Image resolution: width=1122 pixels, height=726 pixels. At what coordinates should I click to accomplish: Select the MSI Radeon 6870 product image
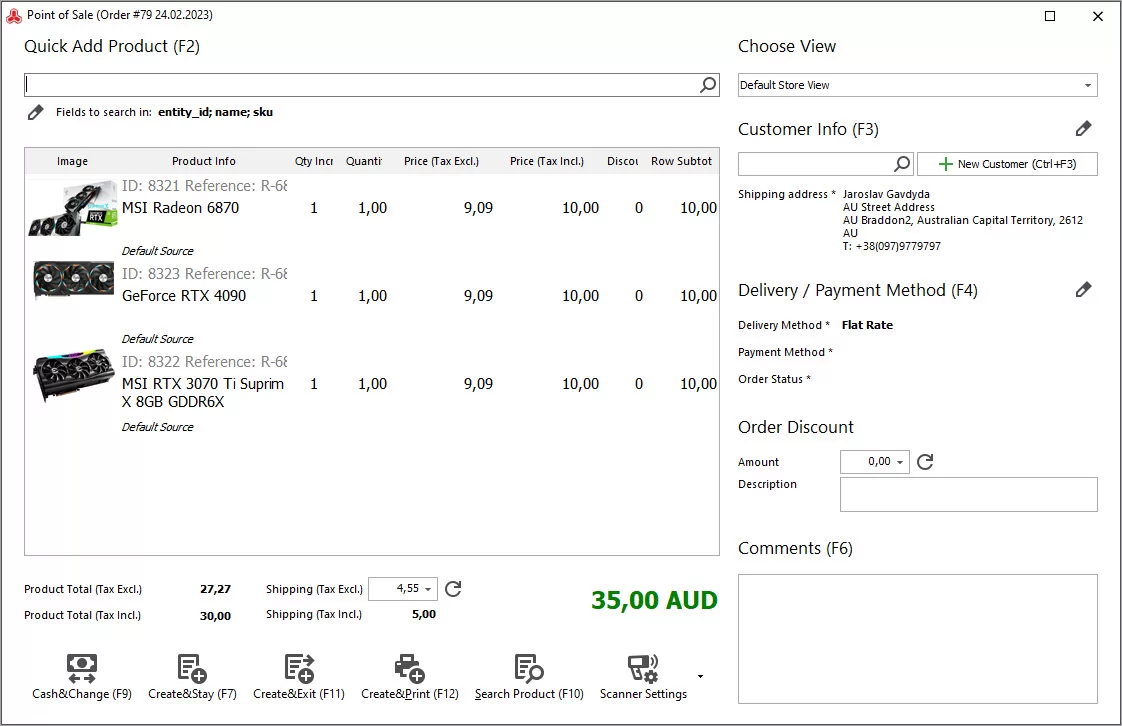click(x=72, y=207)
